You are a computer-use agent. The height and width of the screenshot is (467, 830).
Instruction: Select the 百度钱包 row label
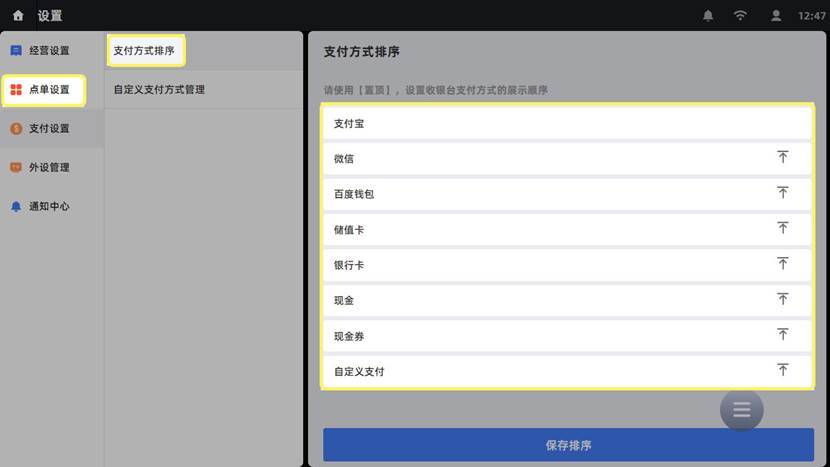point(354,194)
